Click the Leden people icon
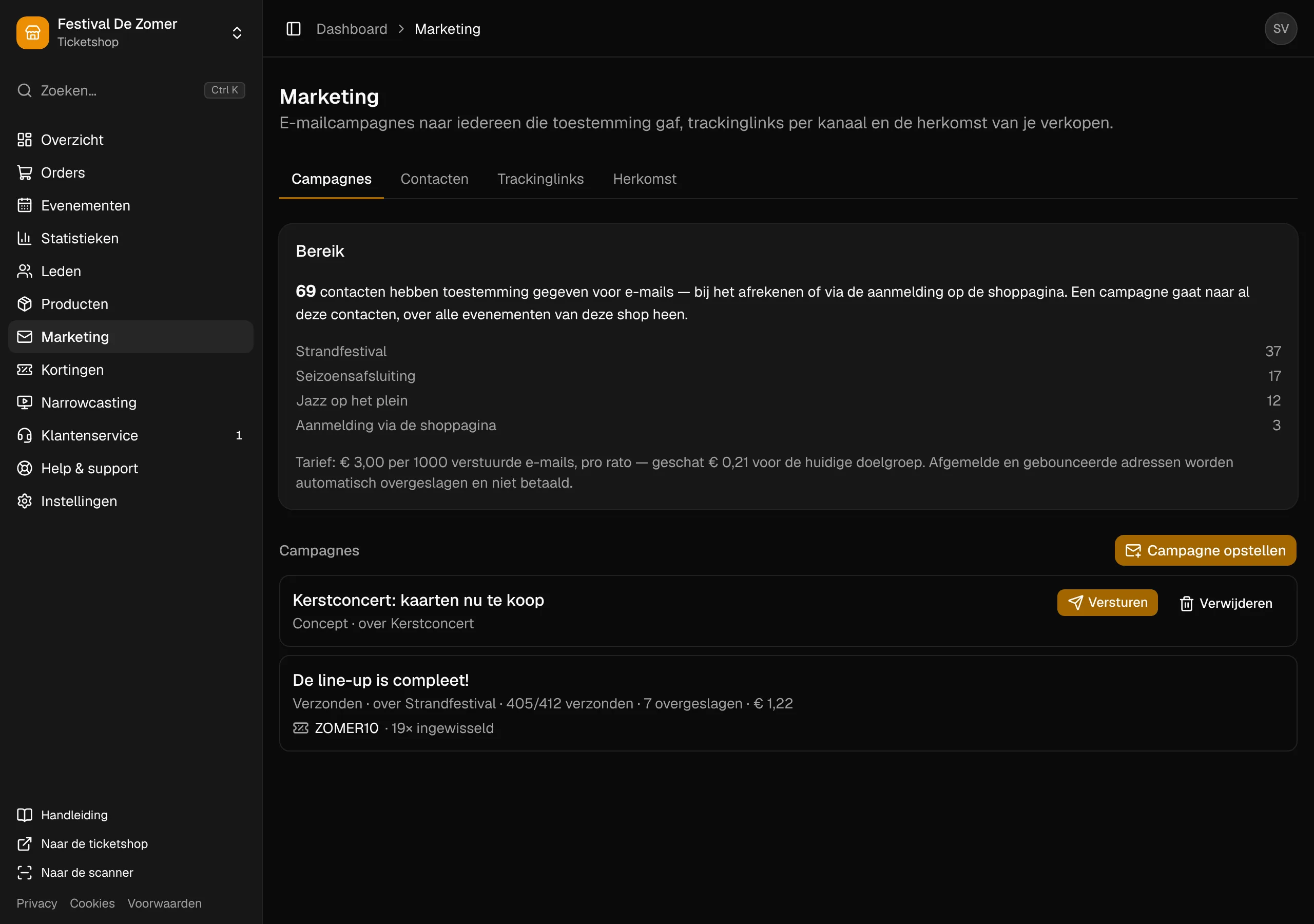The image size is (1314, 924). [x=25, y=271]
